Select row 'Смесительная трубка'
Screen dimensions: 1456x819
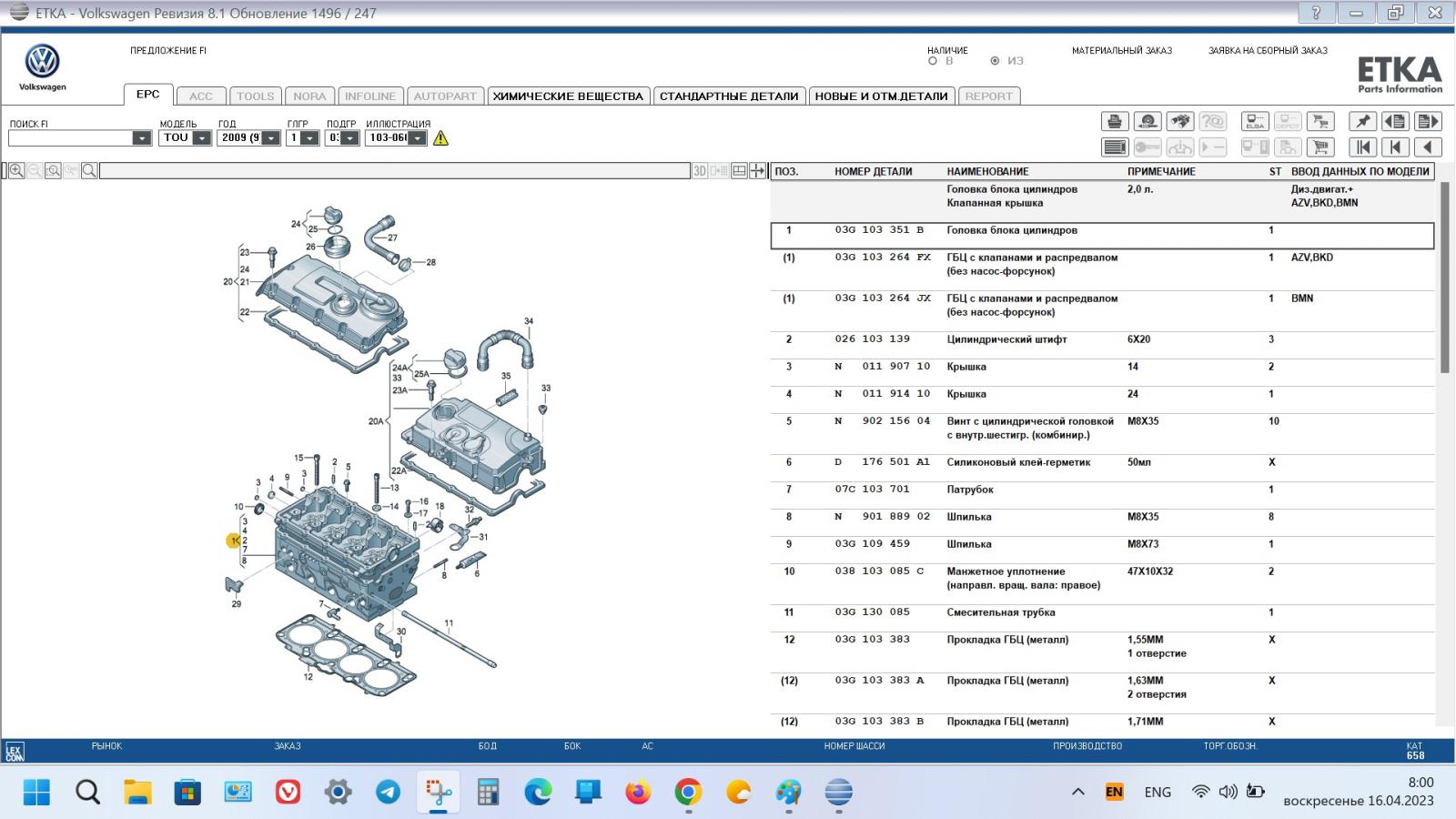coord(1102,618)
